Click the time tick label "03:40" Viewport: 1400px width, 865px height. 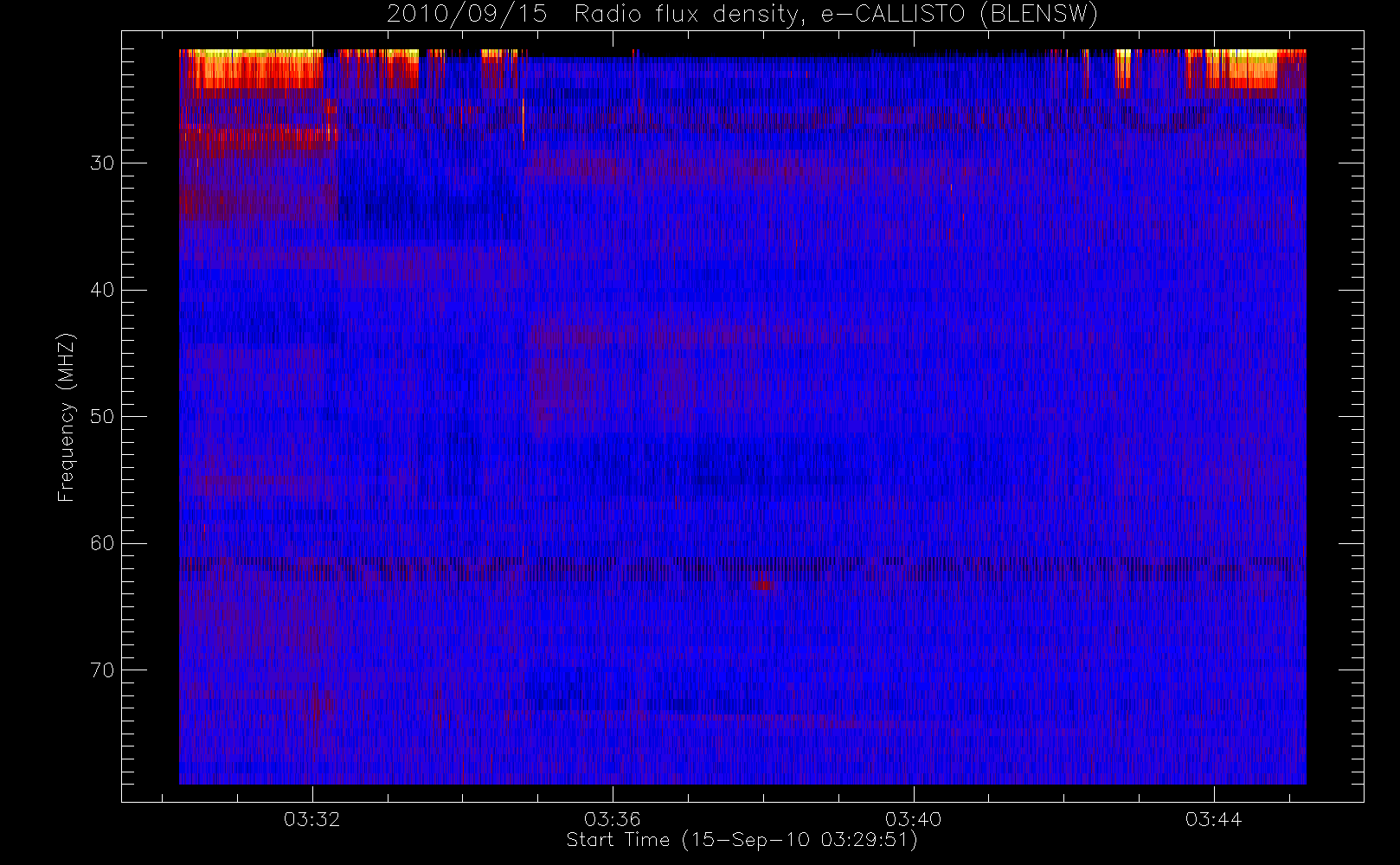point(913,819)
